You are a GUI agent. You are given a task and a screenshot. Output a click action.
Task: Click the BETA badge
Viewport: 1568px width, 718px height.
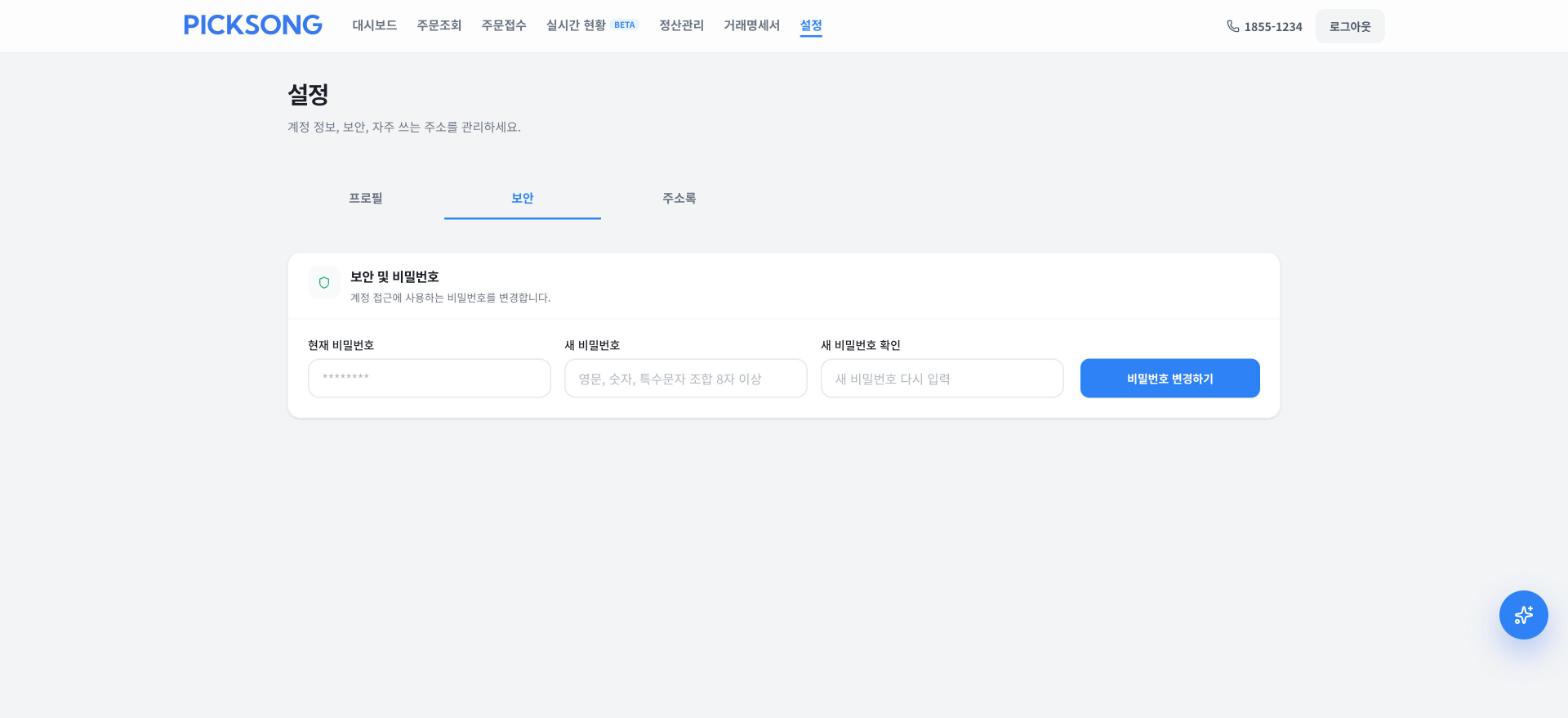625,25
